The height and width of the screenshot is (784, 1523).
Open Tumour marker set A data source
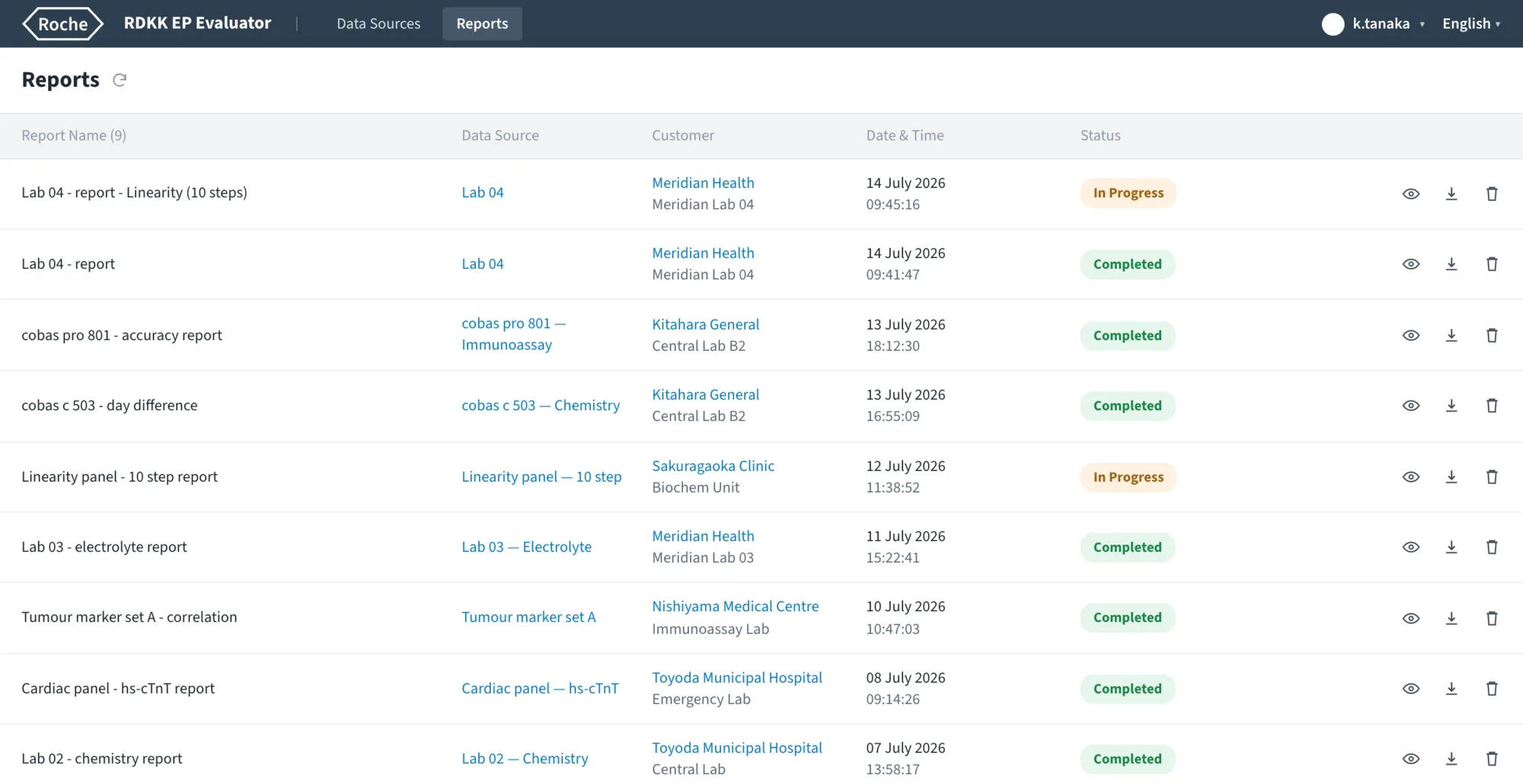[528, 617]
